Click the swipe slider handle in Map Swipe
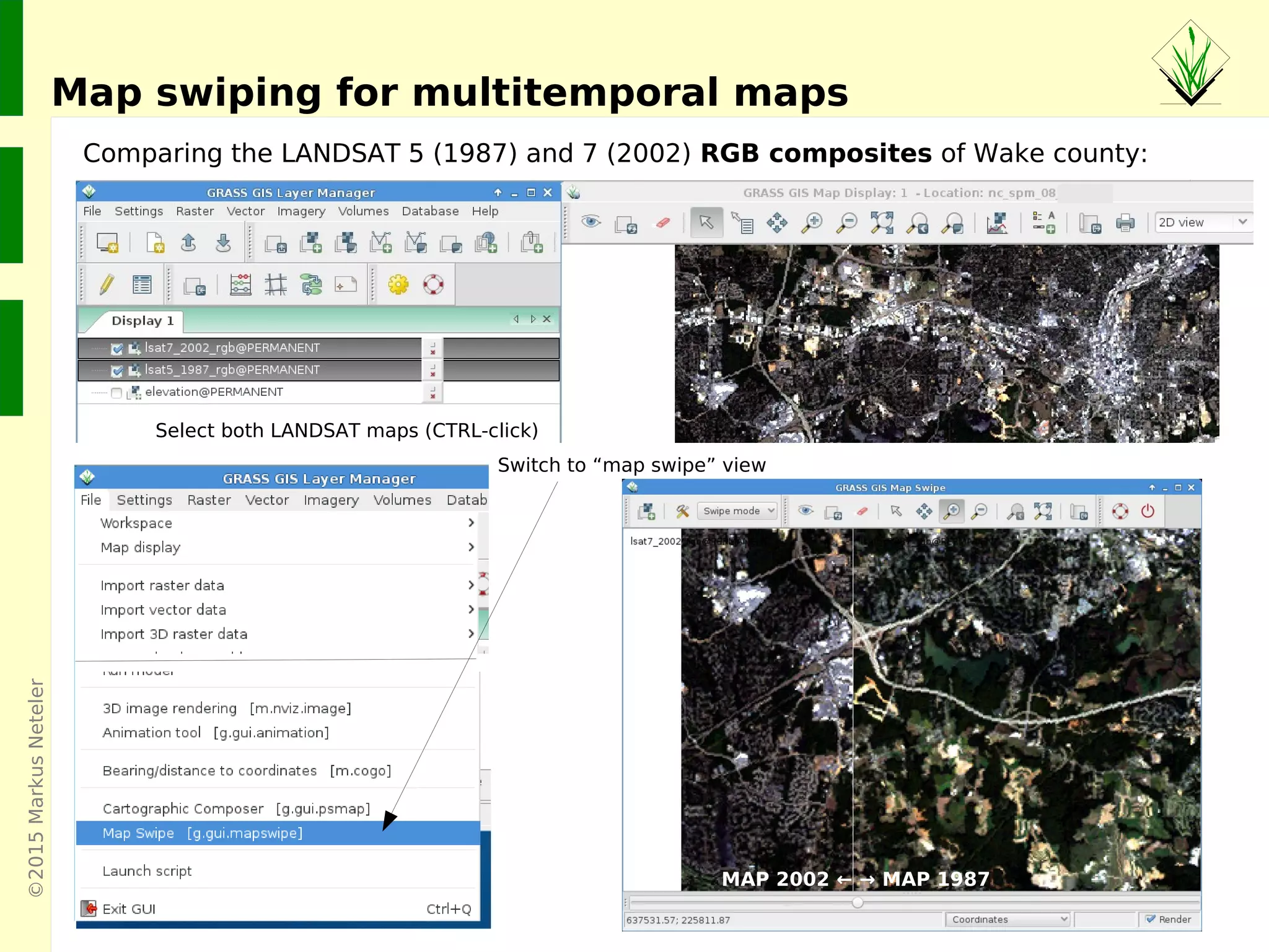 click(858, 902)
